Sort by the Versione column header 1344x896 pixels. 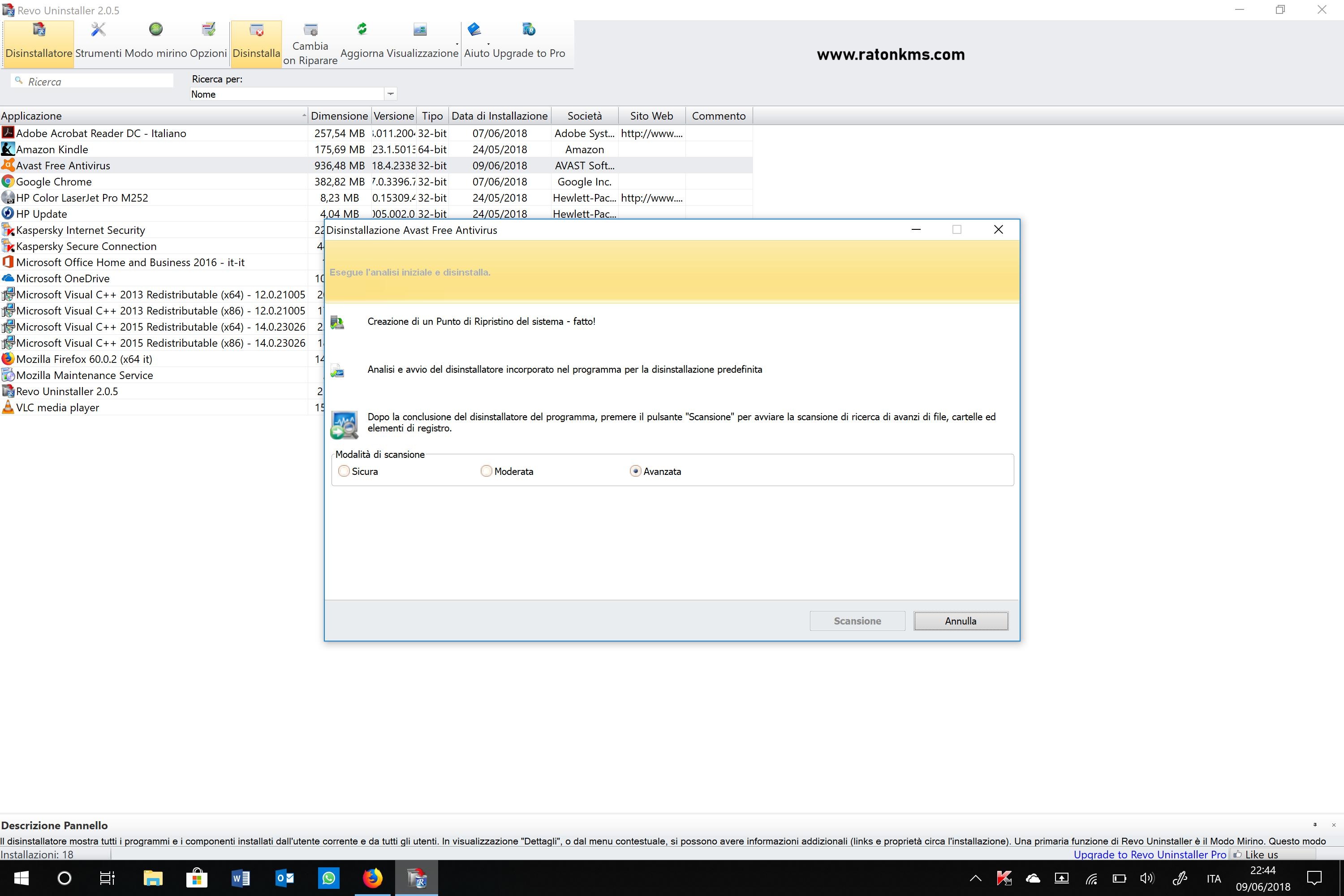click(x=394, y=116)
